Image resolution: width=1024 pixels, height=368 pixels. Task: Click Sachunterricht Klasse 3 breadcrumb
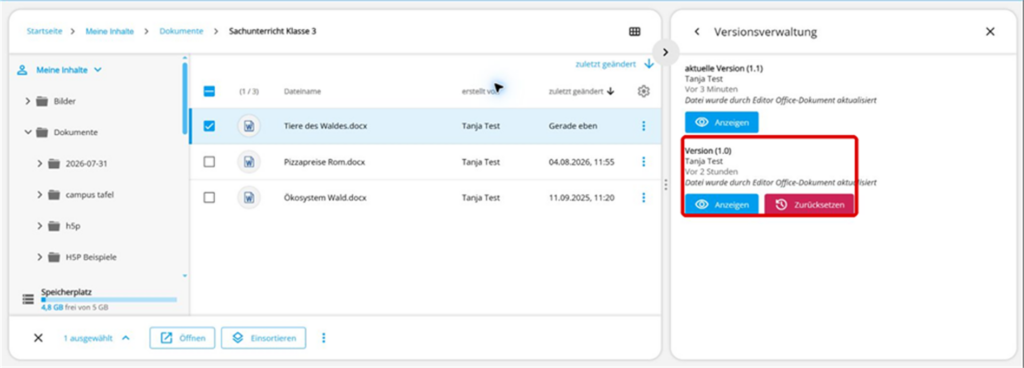coord(272,31)
